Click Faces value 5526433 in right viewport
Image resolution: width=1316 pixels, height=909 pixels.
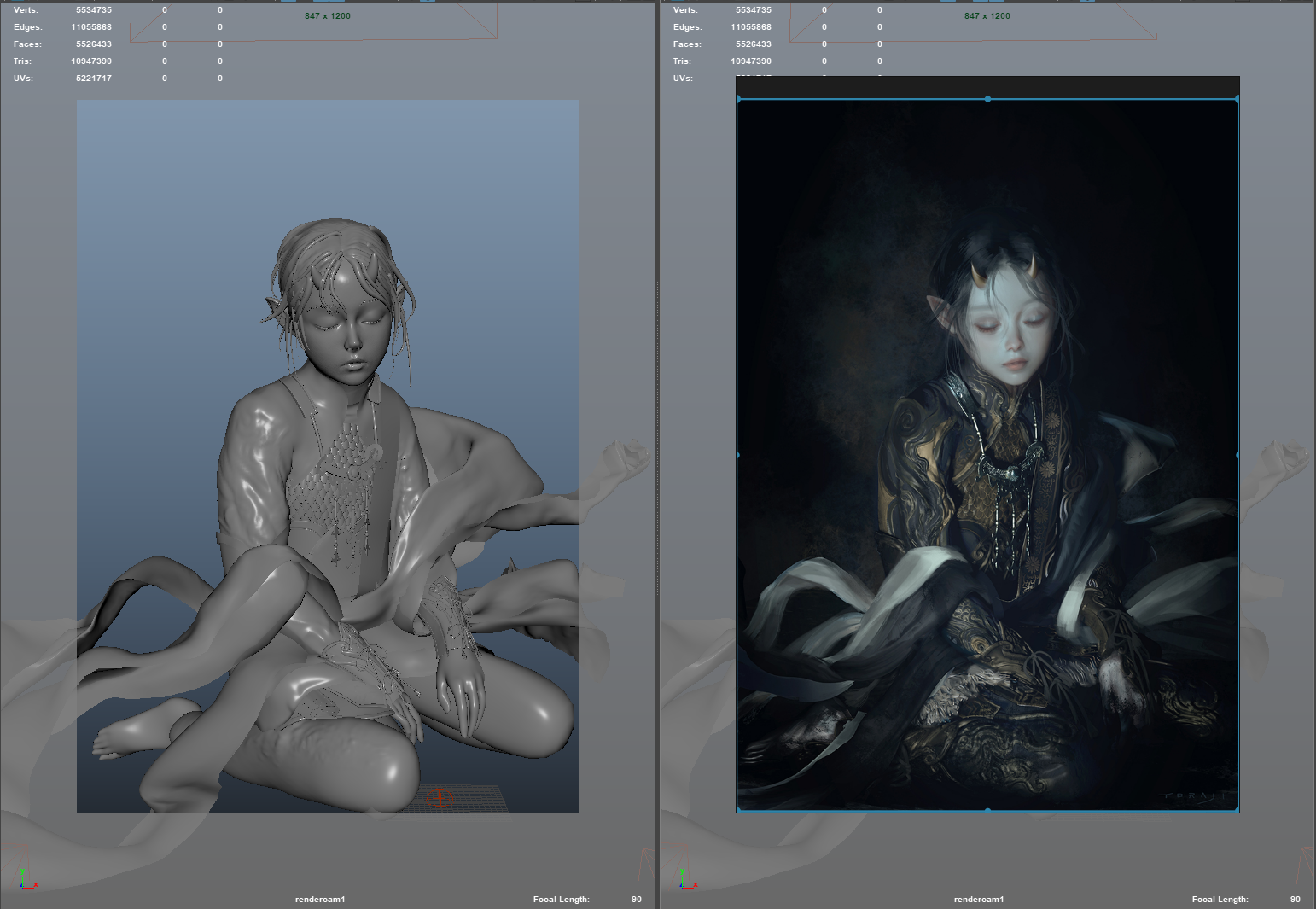[754, 44]
